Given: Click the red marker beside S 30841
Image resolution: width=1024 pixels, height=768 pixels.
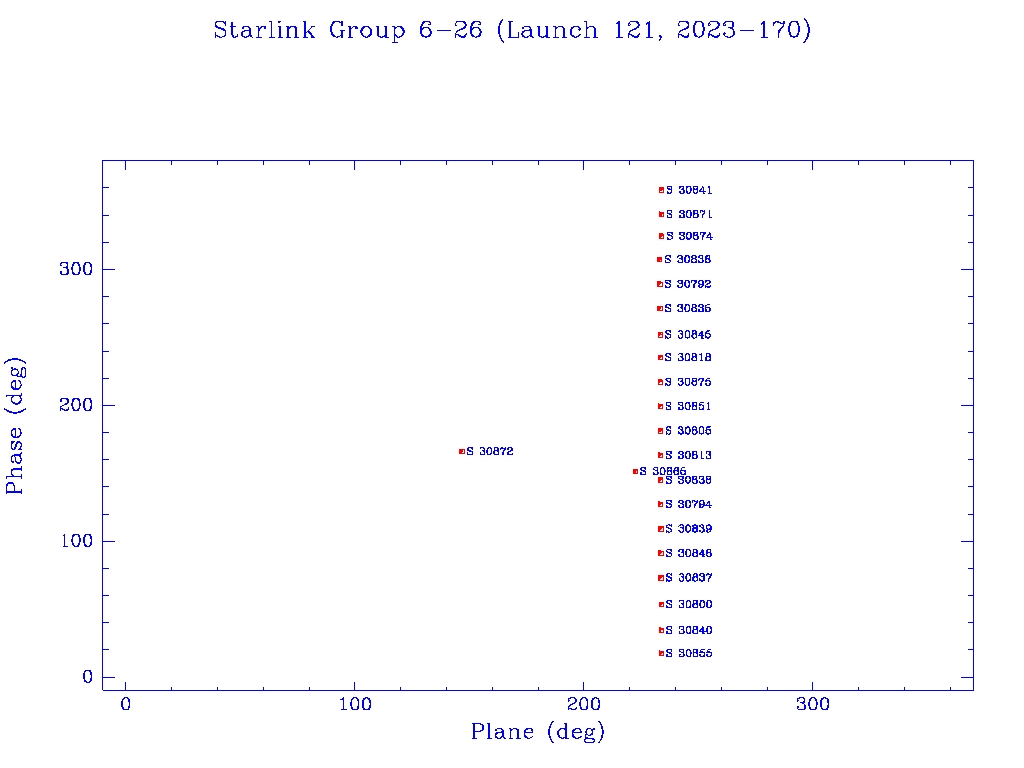Looking at the screenshot, I should [x=661, y=190].
